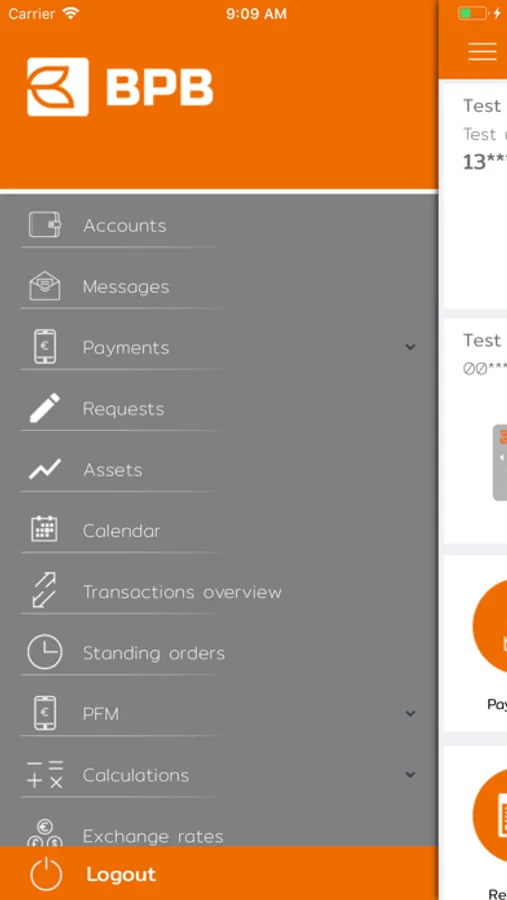Screen dimensions: 507x900
Task: Tap the Logout button text
Action: [x=121, y=874]
